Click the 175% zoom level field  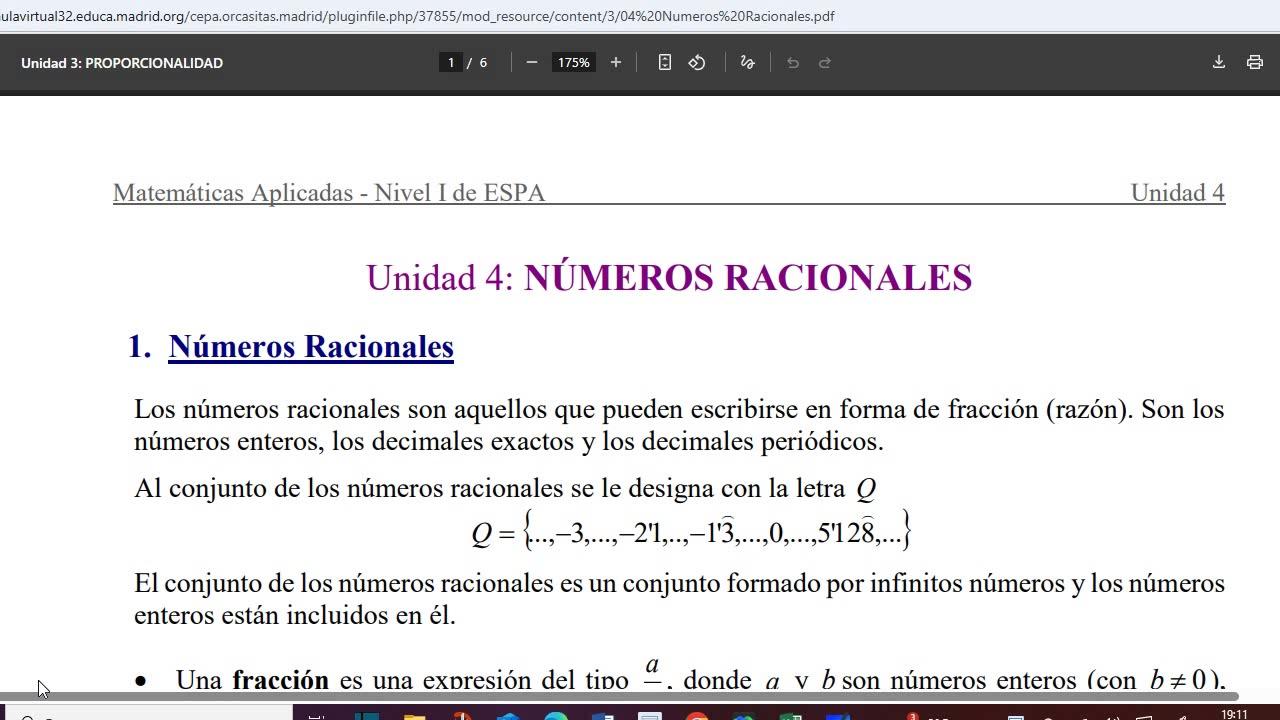pos(574,62)
